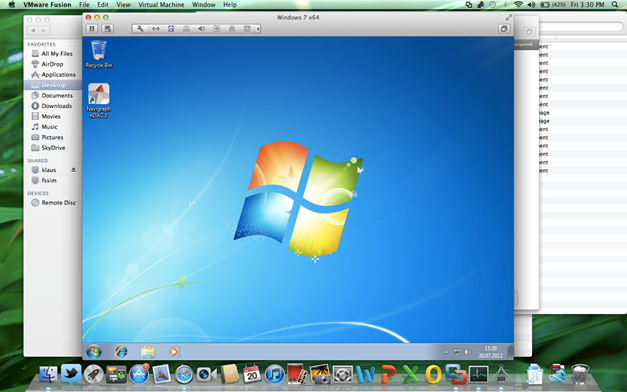Open the File menu
This screenshot has height=392, width=627.
pos(84,5)
